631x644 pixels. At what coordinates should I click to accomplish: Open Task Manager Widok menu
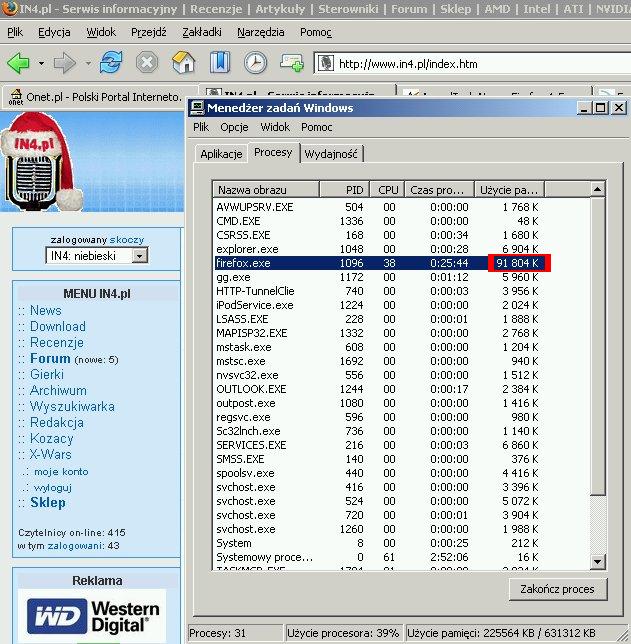[275, 127]
